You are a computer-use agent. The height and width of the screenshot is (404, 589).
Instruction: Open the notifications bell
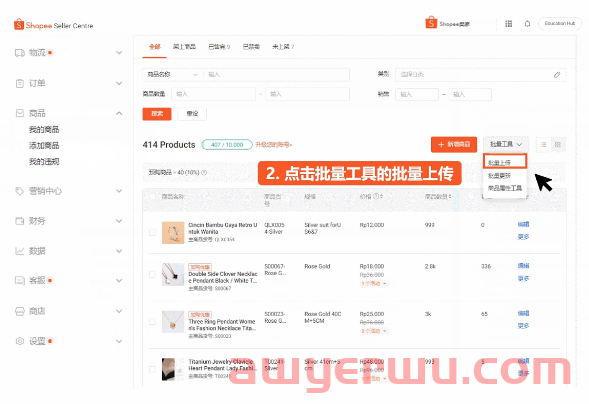[x=527, y=24]
